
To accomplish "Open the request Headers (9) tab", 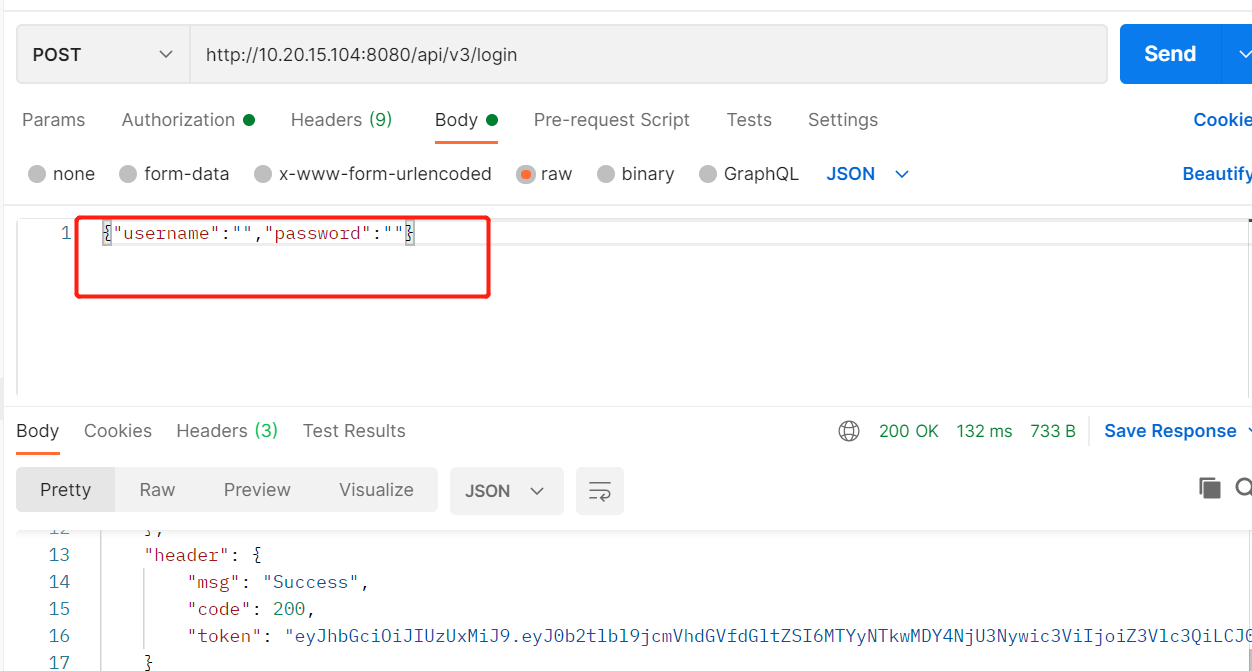I will pyautogui.click(x=341, y=120).
